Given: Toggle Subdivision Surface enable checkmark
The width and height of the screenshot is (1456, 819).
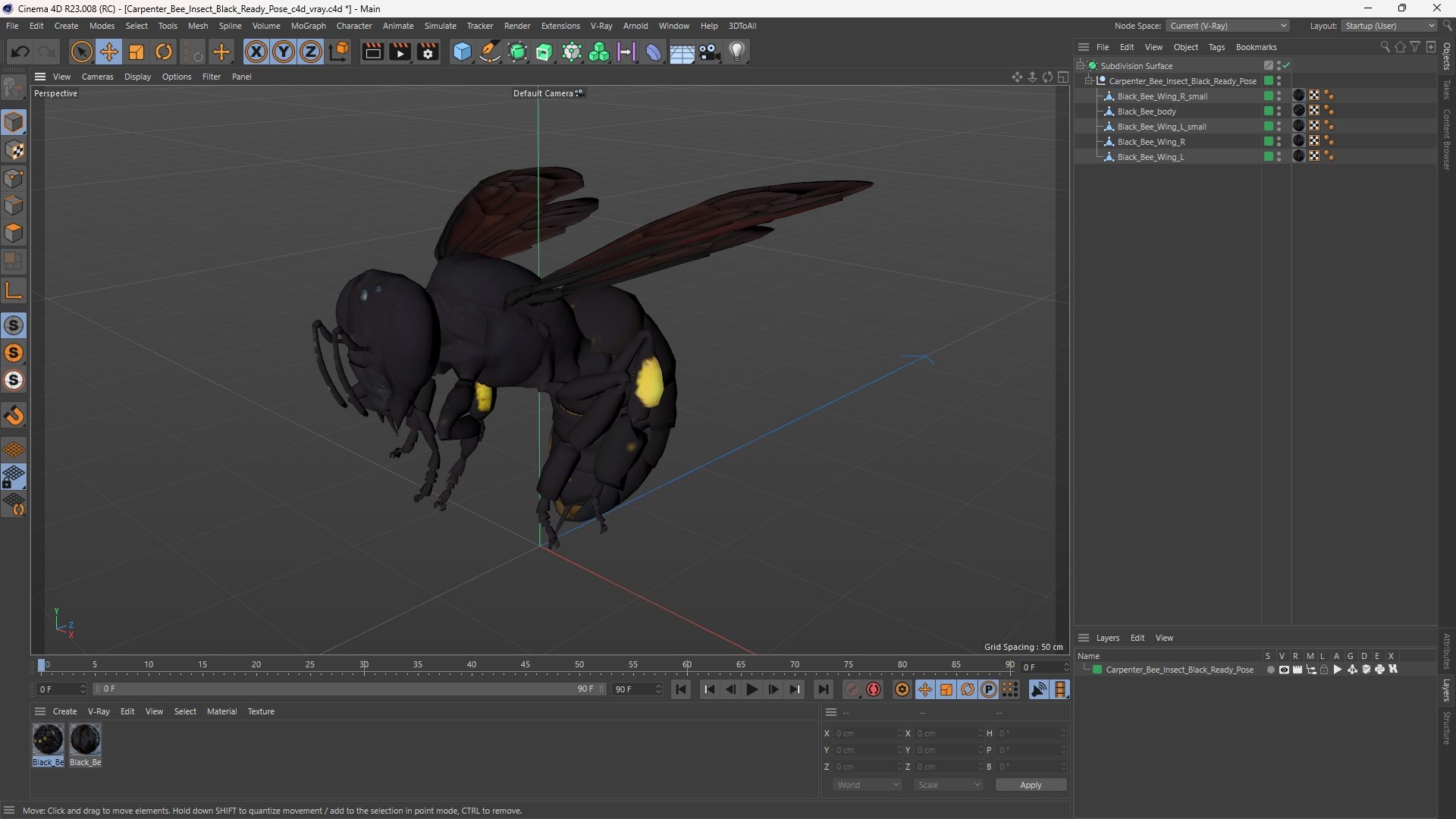Looking at the screenshot, I should pos(1286,65).
